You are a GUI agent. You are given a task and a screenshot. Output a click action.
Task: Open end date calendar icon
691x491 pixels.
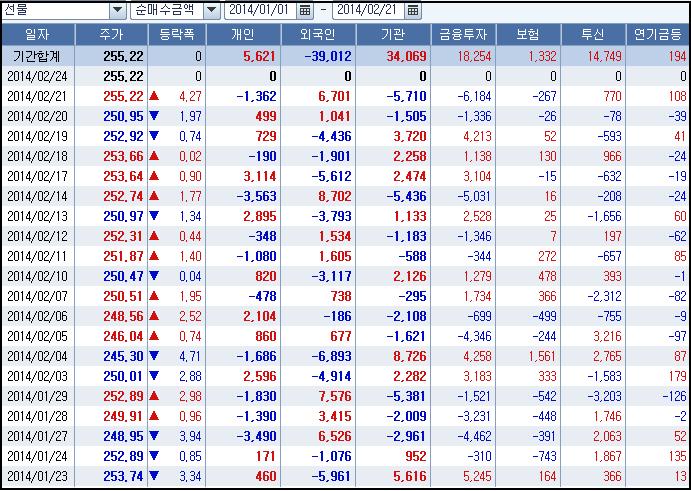point(412,11)
